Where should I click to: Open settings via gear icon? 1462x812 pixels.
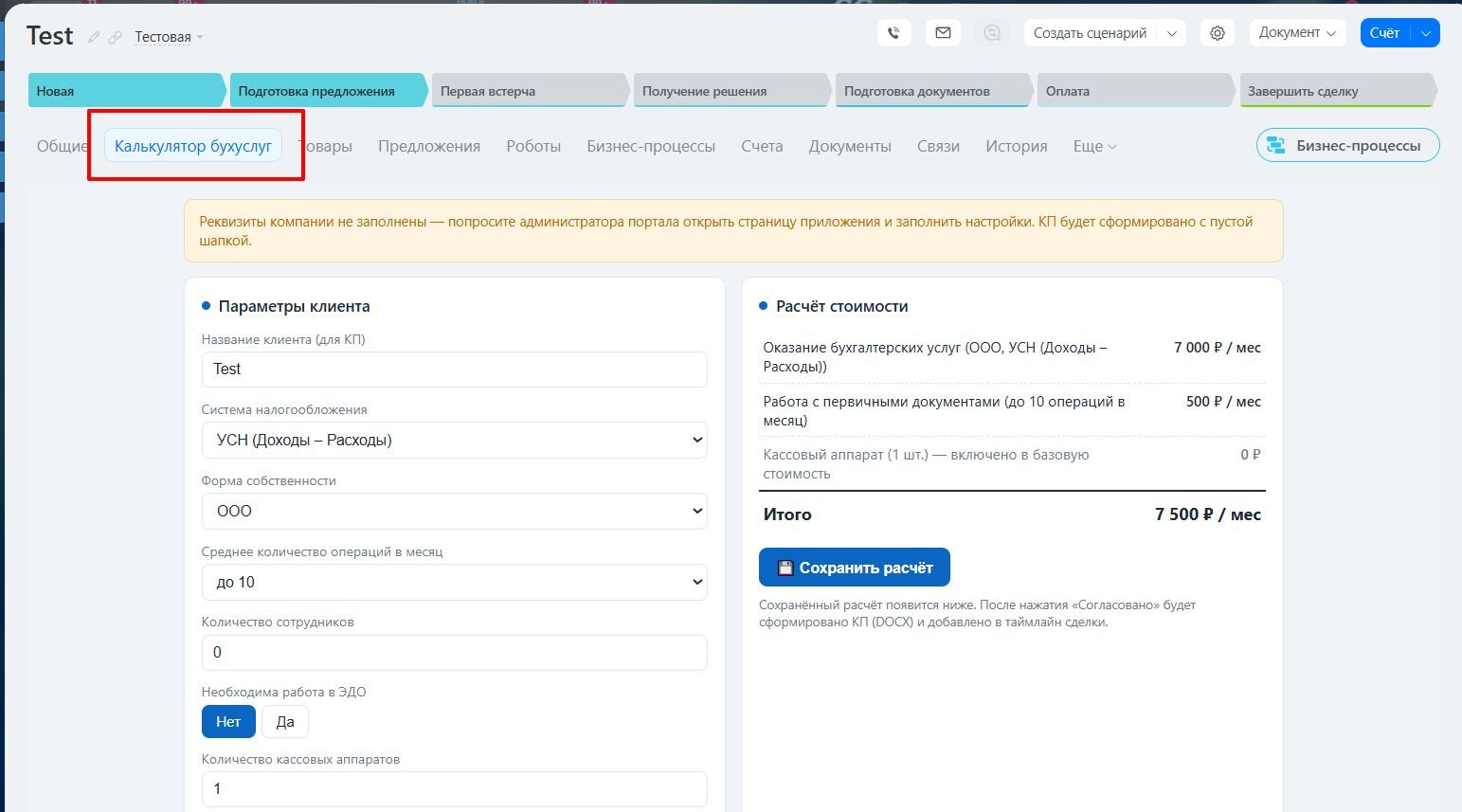point(1218,33)
